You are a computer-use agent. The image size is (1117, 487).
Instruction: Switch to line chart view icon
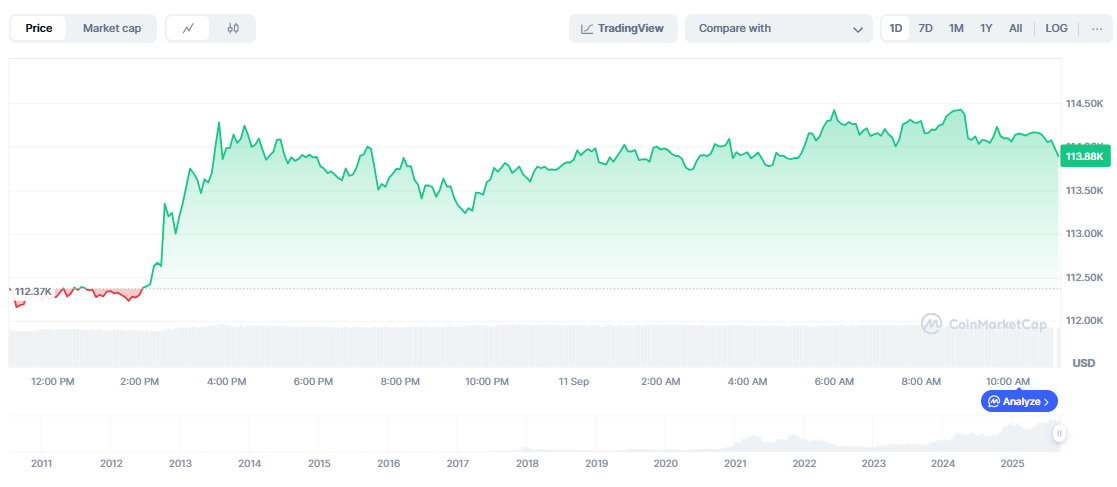[189, 28]
